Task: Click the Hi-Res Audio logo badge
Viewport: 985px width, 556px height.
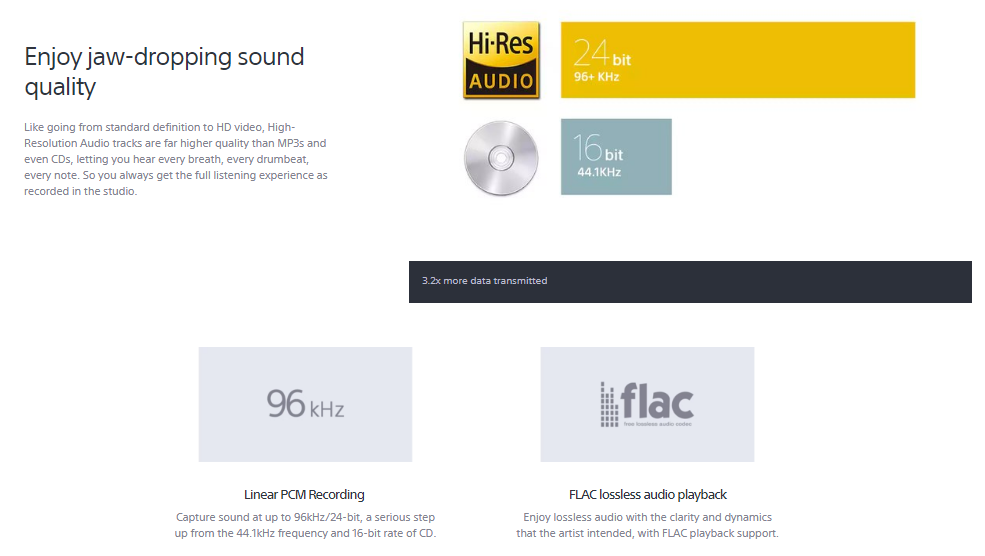Action: tap(501, 60)
